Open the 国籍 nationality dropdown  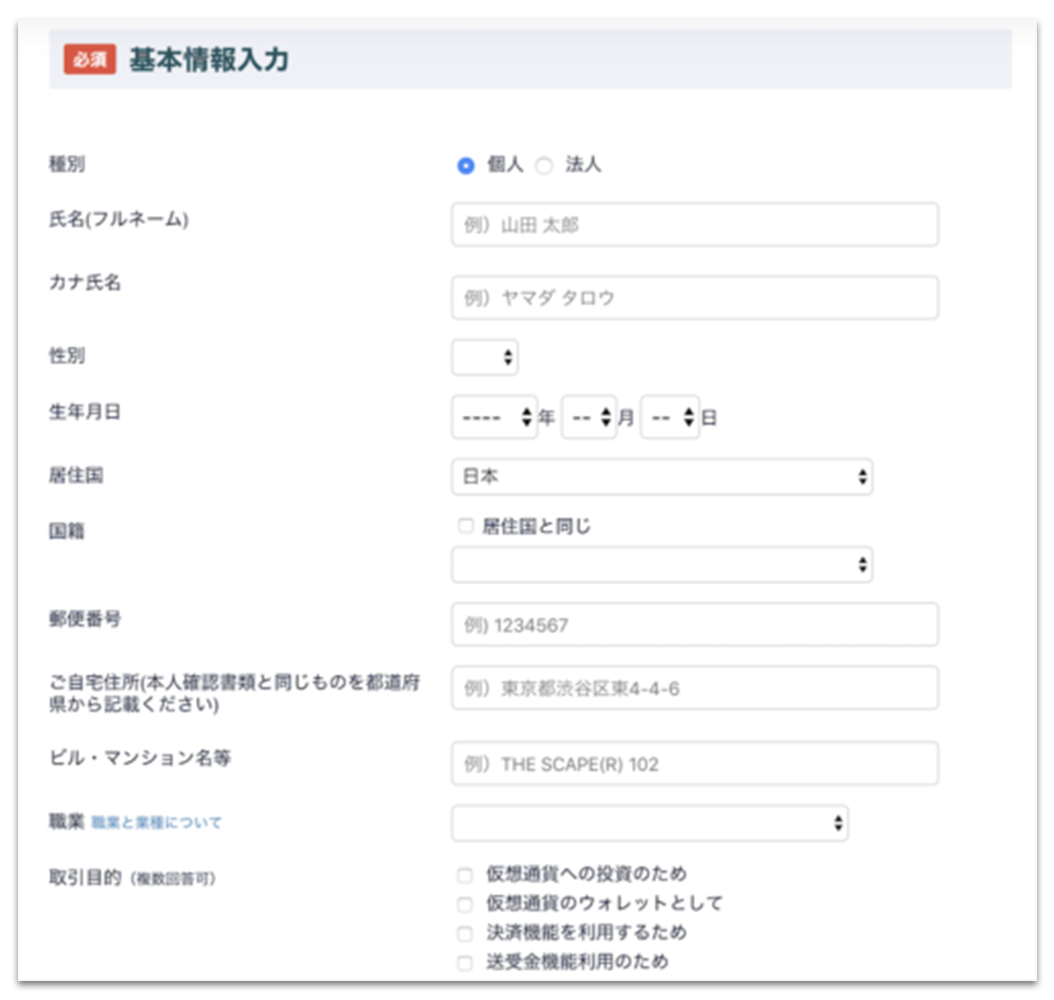[x=662, y=564]
